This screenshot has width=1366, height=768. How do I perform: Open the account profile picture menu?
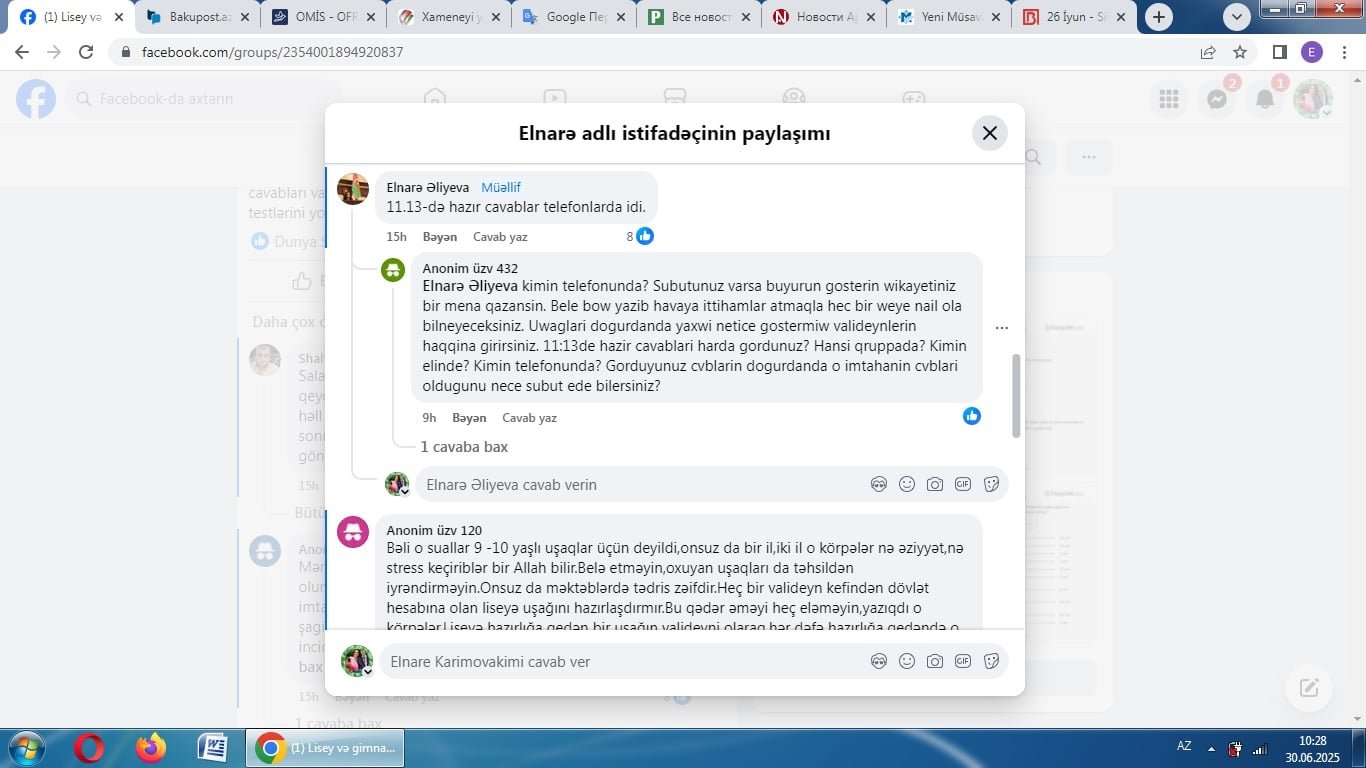pyautogui.click(x=1313, y=99)
